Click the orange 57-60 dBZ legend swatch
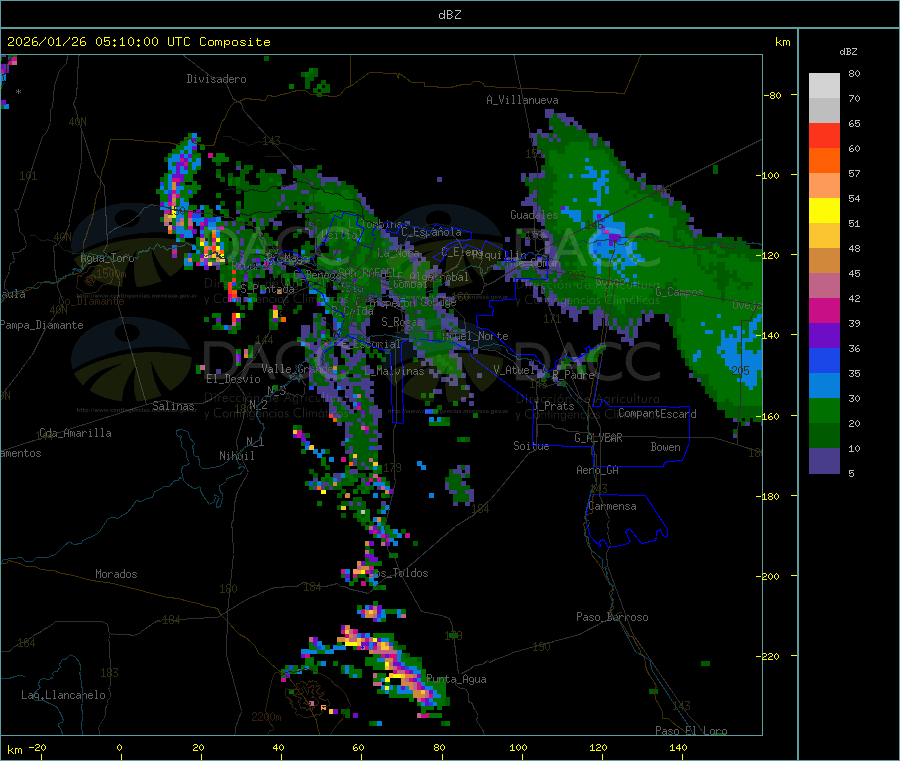 (x=824, y=161)
